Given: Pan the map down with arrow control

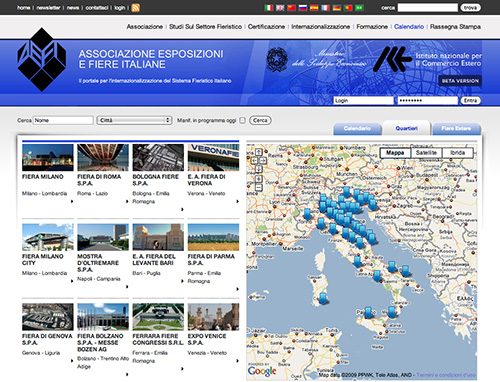Looking at the screenshot, I should point(259,169).
